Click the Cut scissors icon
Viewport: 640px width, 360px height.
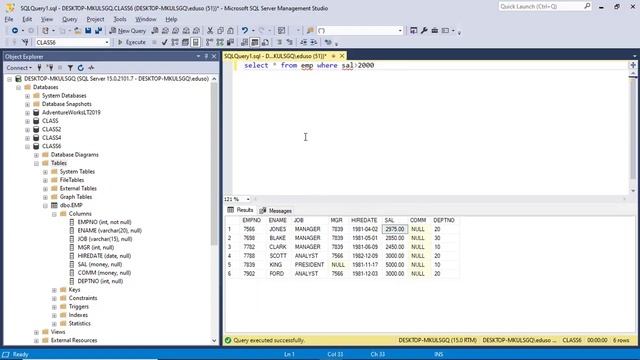click(x=210, y=31)
